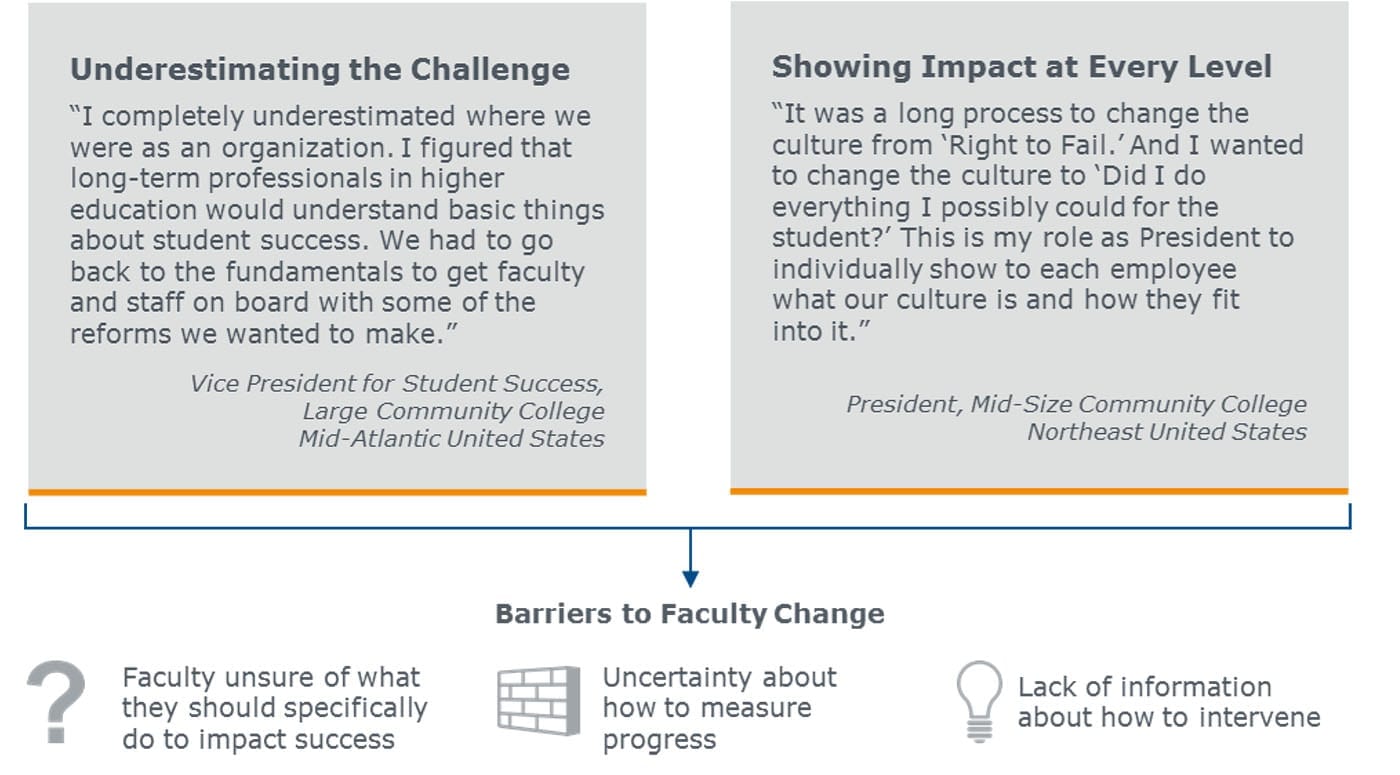Click the Vice President for Student Success attribution

click(397, 384)
